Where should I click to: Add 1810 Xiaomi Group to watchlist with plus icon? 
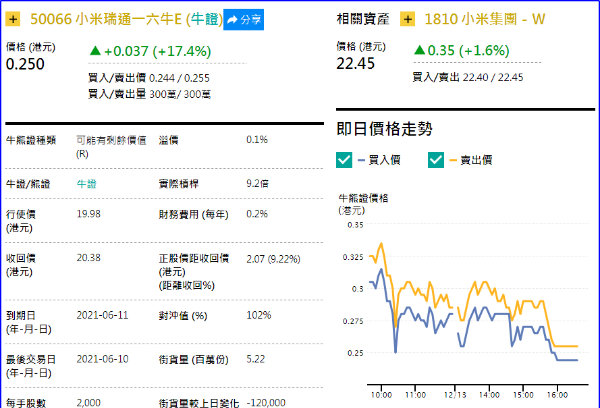[x=408, y=19]
